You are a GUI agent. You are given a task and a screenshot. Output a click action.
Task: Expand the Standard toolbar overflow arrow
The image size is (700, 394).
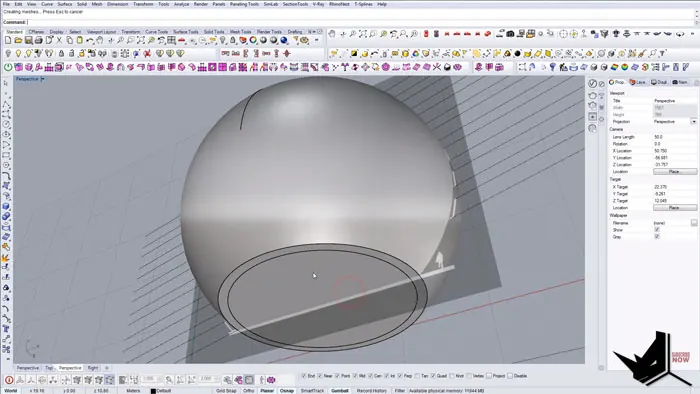tap(317, 41)
